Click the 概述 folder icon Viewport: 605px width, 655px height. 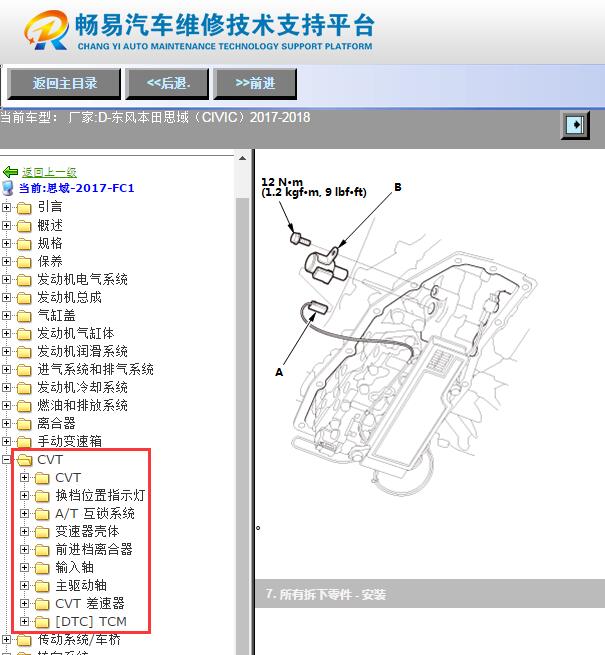coord(24,226)
